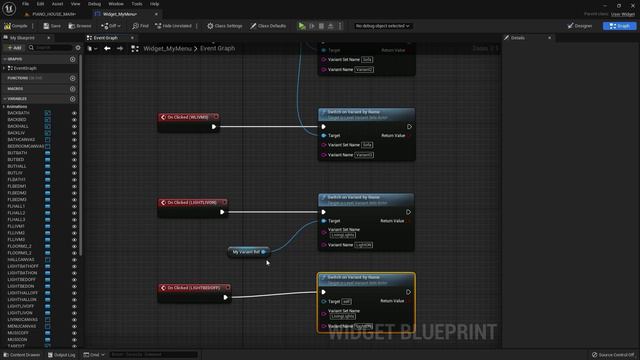The image size is (640, 360).
Task: Switch to Designer mode
Action: [x=580, y=26]
